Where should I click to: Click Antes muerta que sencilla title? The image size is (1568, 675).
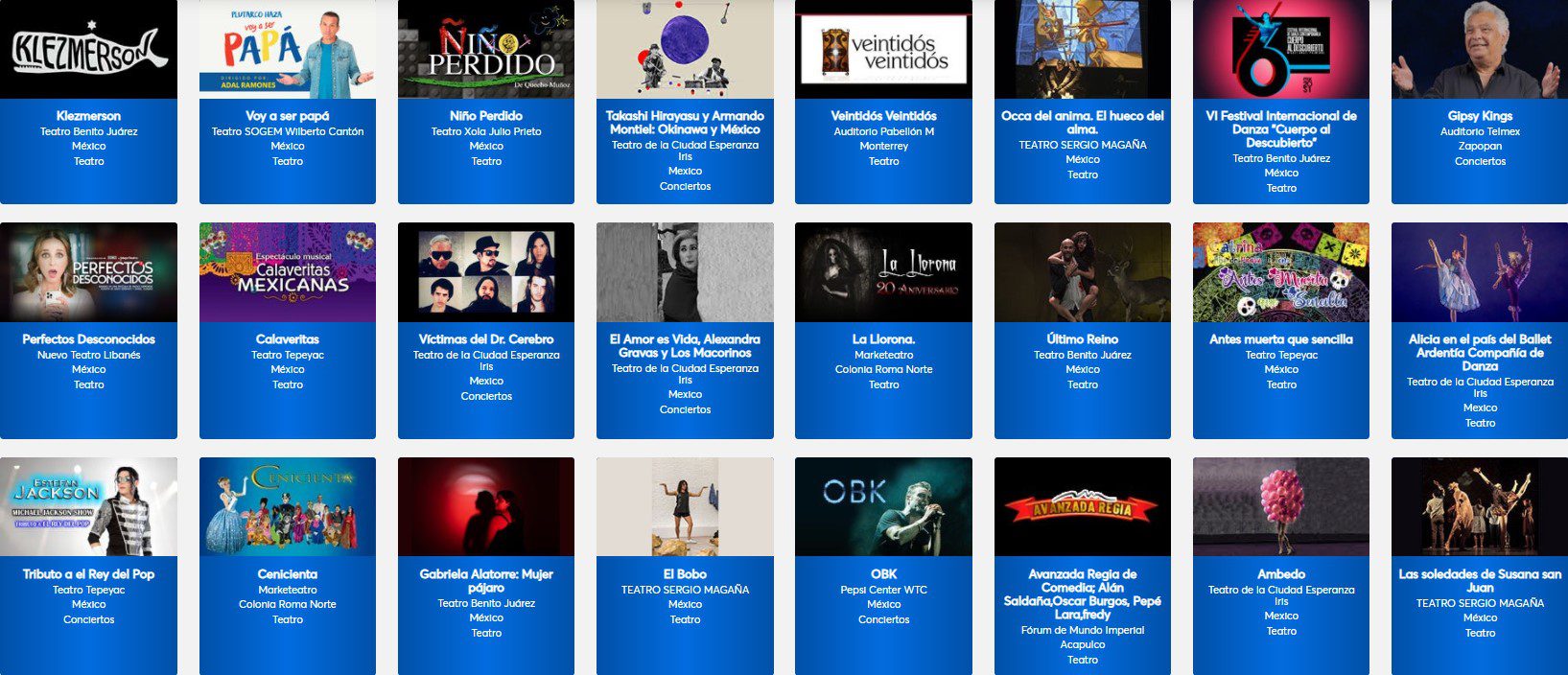click(1281, 339)
